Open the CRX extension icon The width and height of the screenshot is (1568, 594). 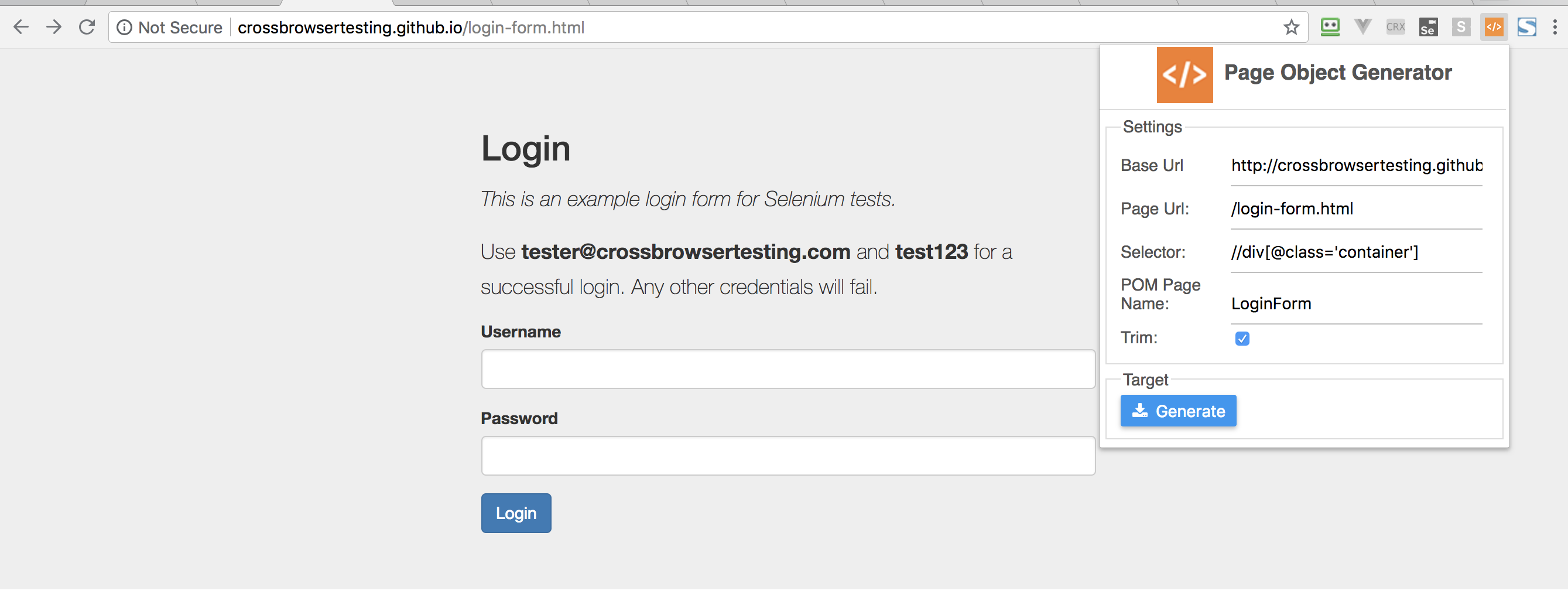coord(1395,27)
